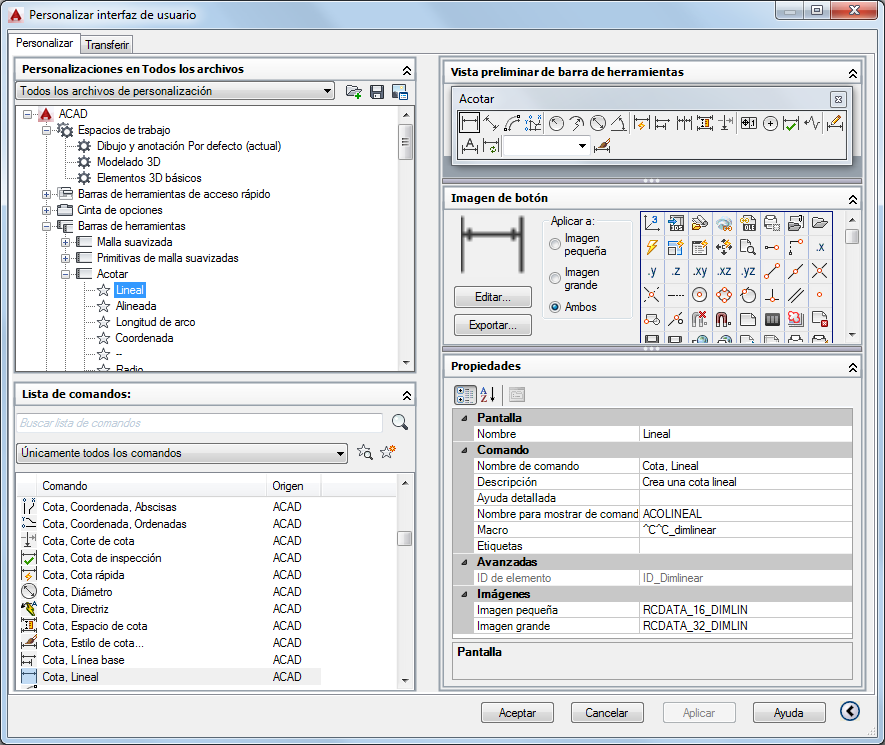Click the Exportar... button
885x745 pixels.
pyautogui.click(x=493, y=325)
